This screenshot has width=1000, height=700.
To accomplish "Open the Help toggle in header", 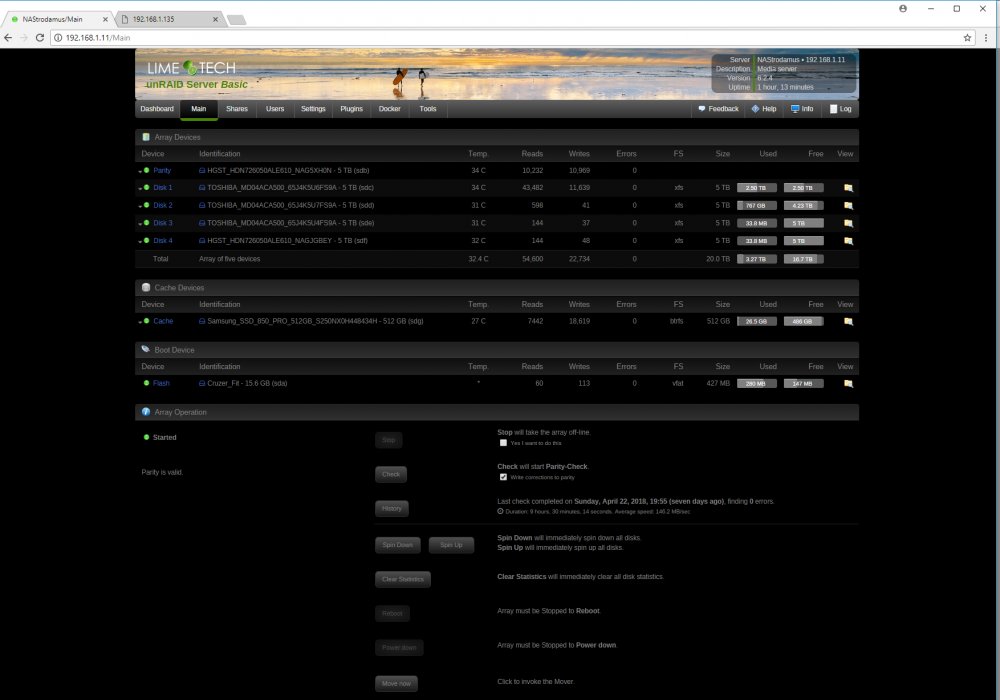I will (764, 109).
